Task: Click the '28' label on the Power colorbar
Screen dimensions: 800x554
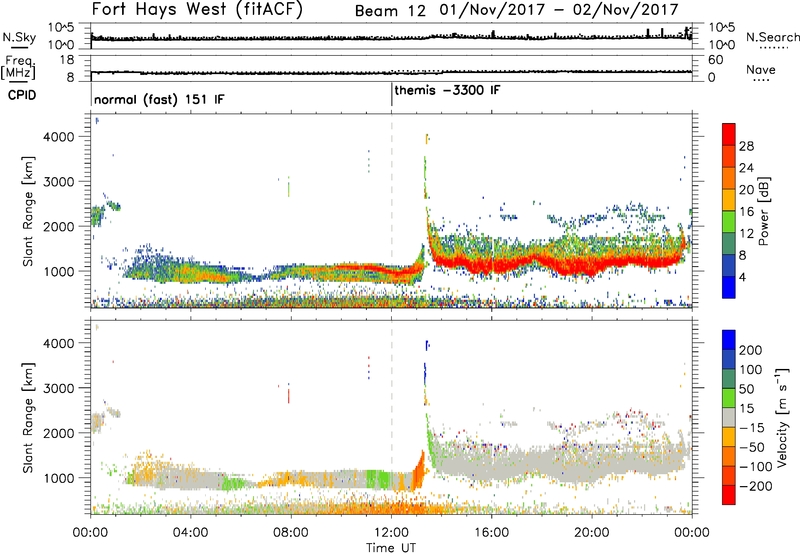Action: tap(746, 146)
